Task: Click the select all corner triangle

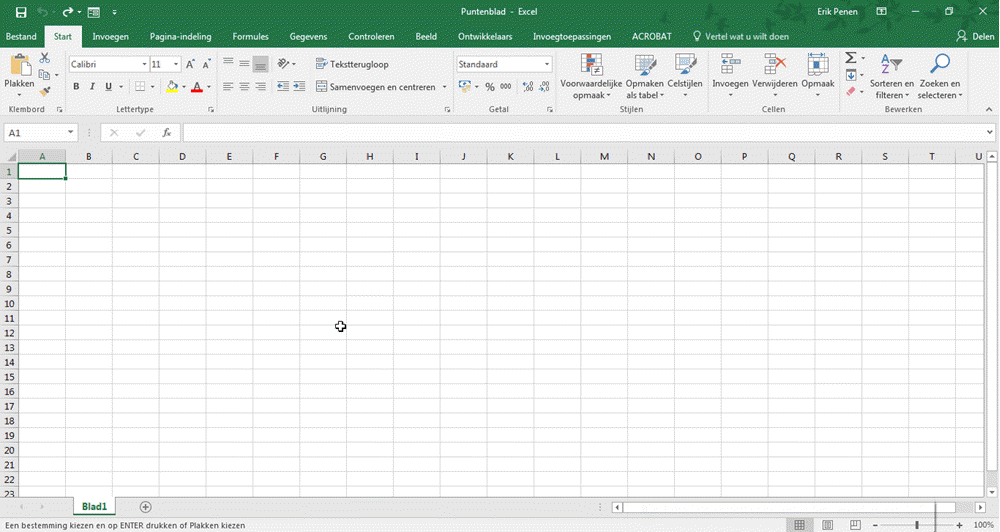Action: [x=11, y=157]
